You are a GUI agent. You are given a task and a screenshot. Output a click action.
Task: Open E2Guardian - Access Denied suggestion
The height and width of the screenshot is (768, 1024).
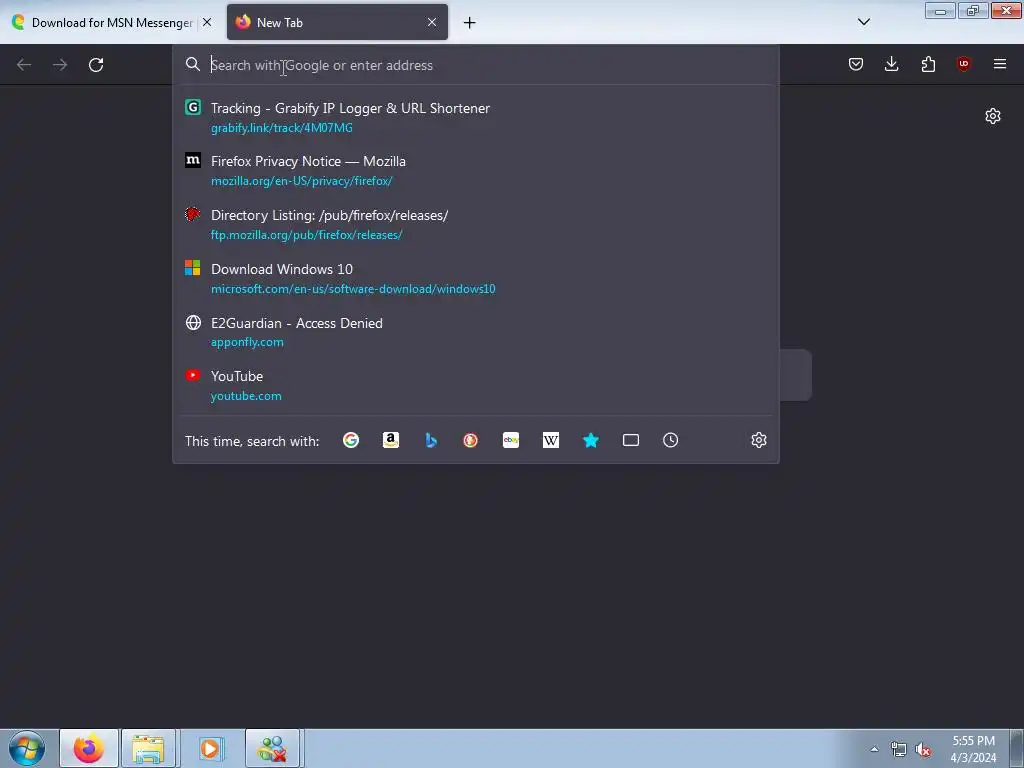click(x=475, y=332)
